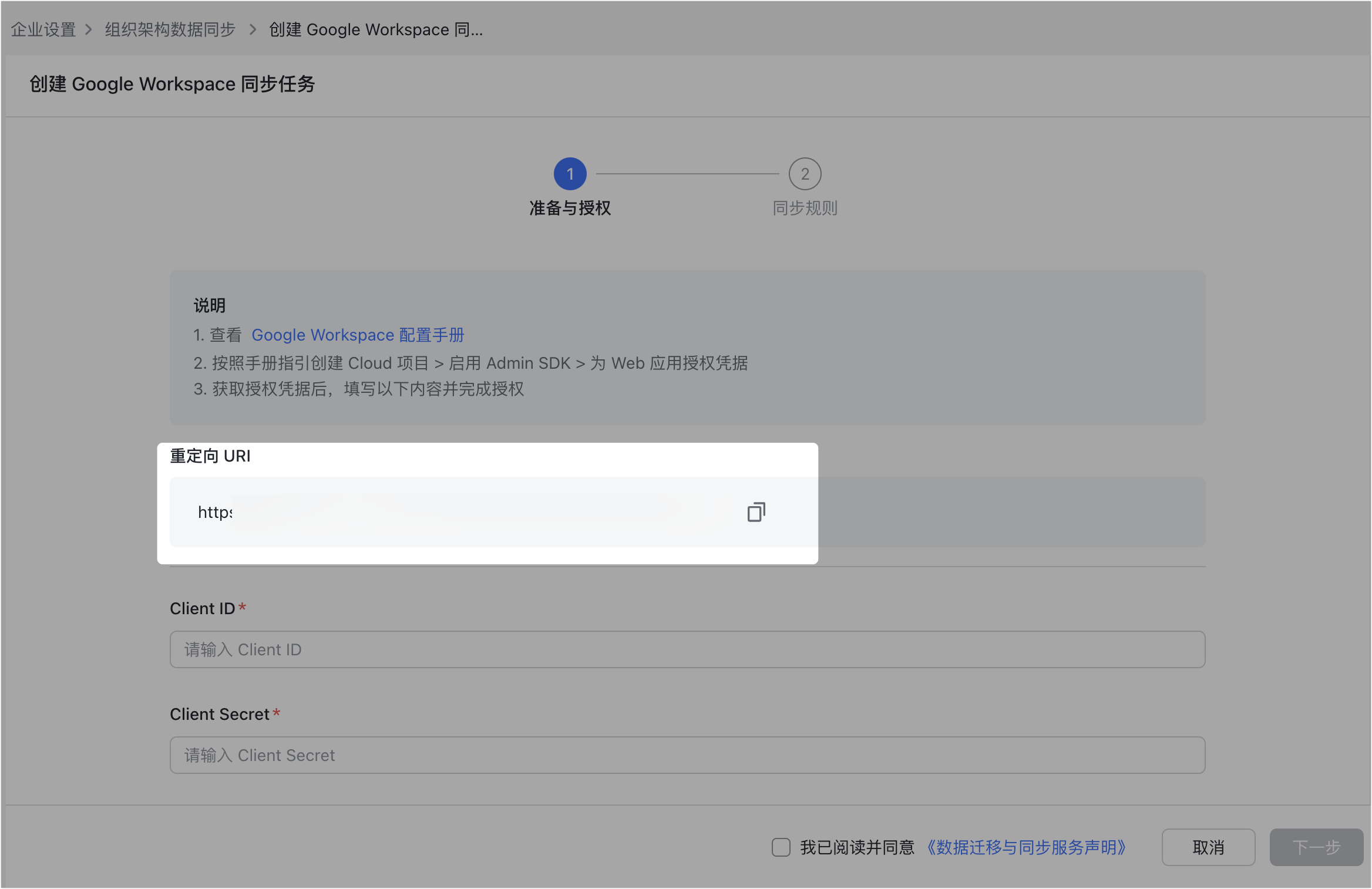
Task: Click the Client Secret label
Action: [220, 714]
